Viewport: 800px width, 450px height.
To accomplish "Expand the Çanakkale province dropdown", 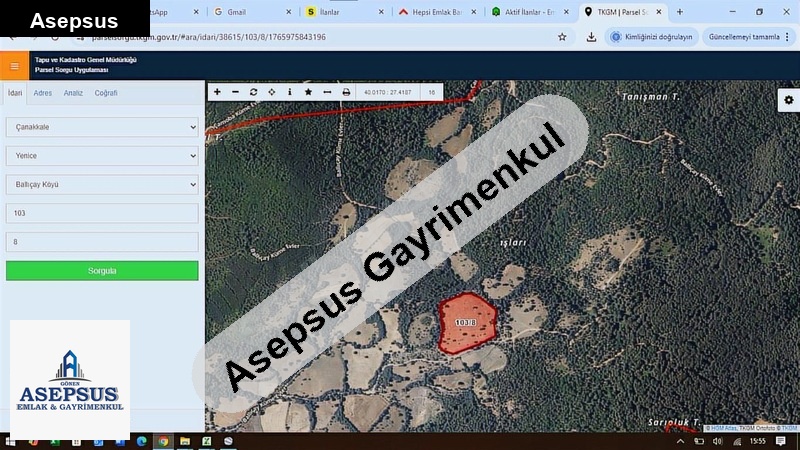I will (x=102, y=127).
